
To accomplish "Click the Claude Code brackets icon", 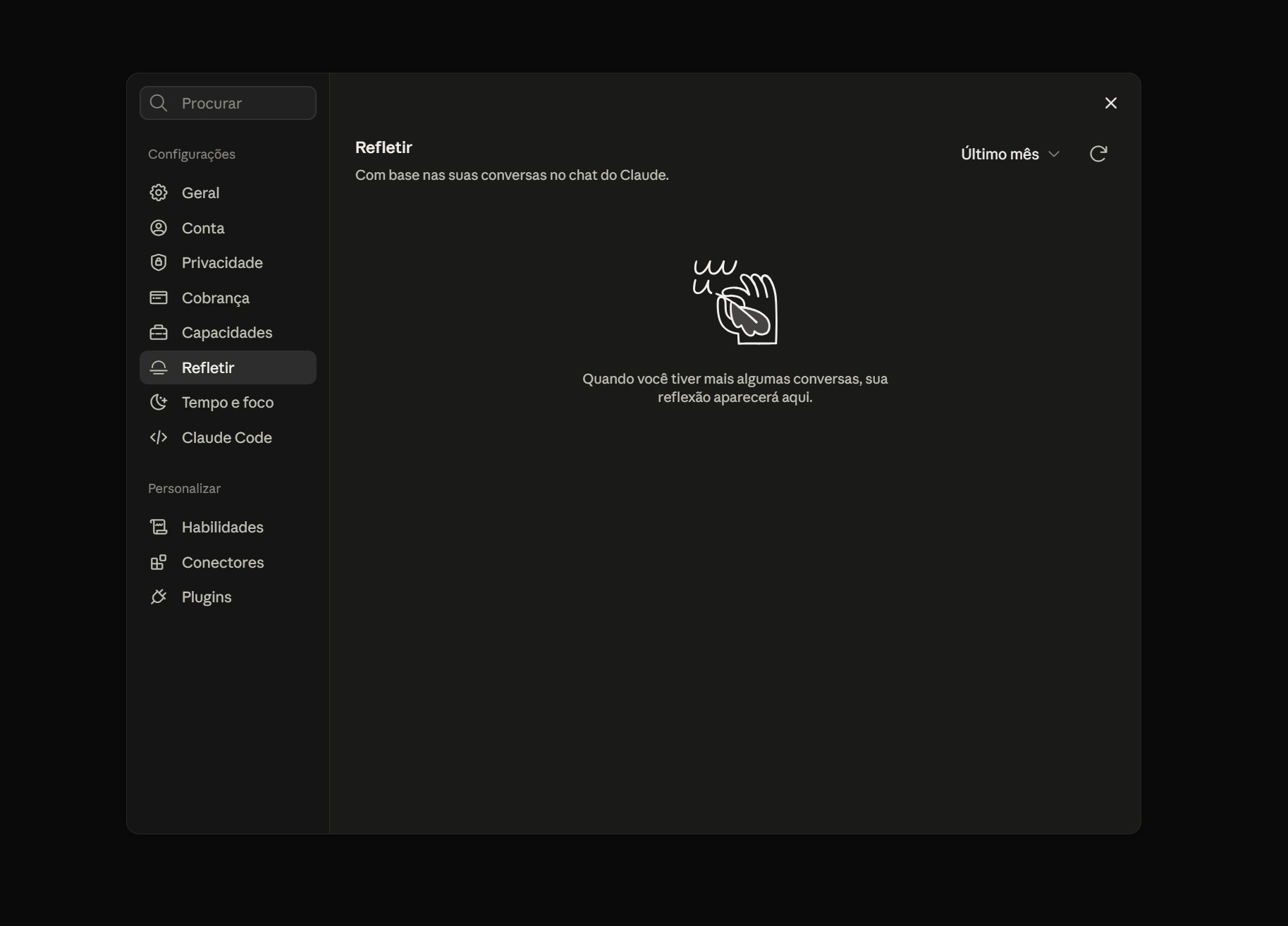I will (x=159, y=437).
